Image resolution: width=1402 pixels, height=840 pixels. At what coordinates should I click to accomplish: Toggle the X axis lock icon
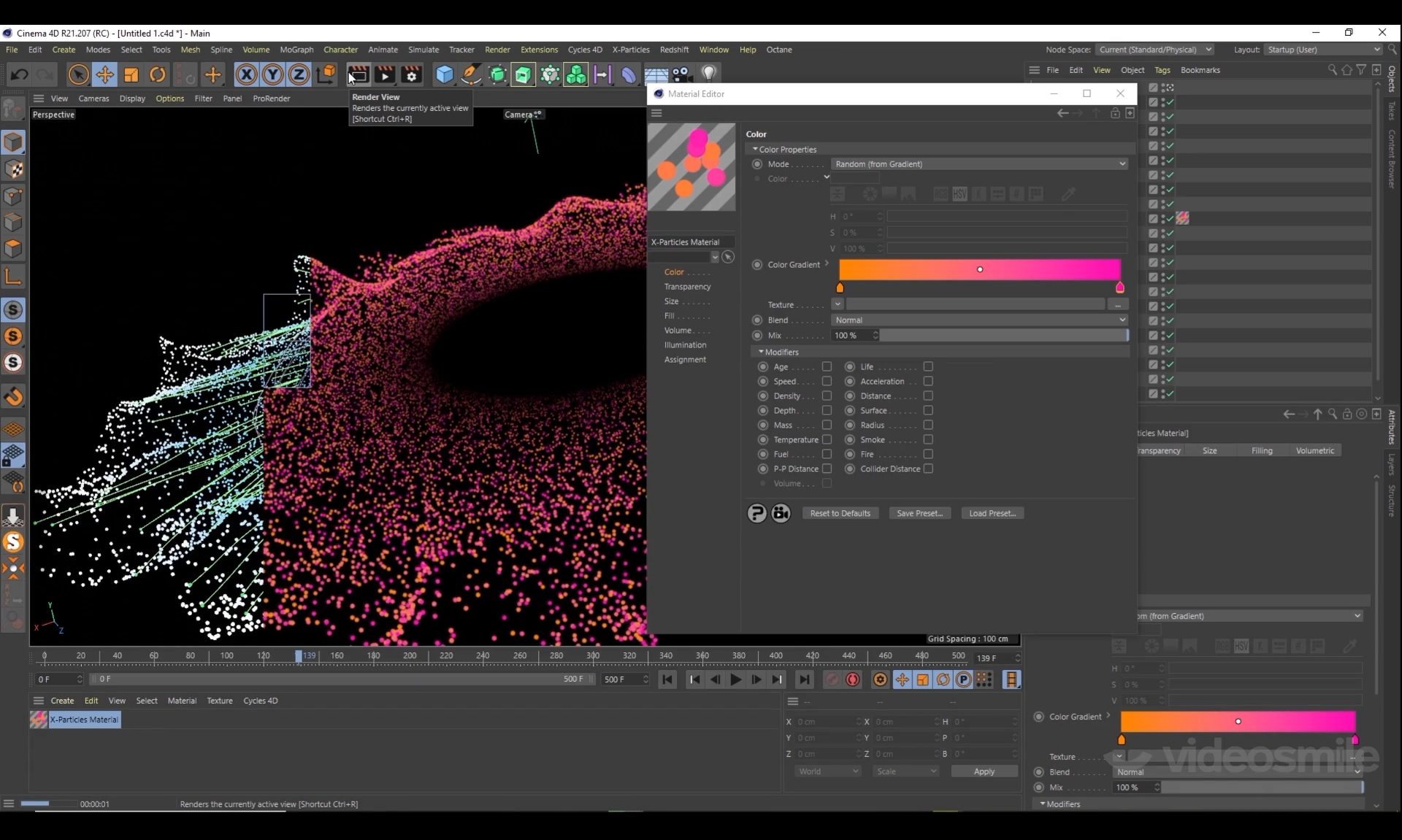pyautogui.click(x=246, y=74)
